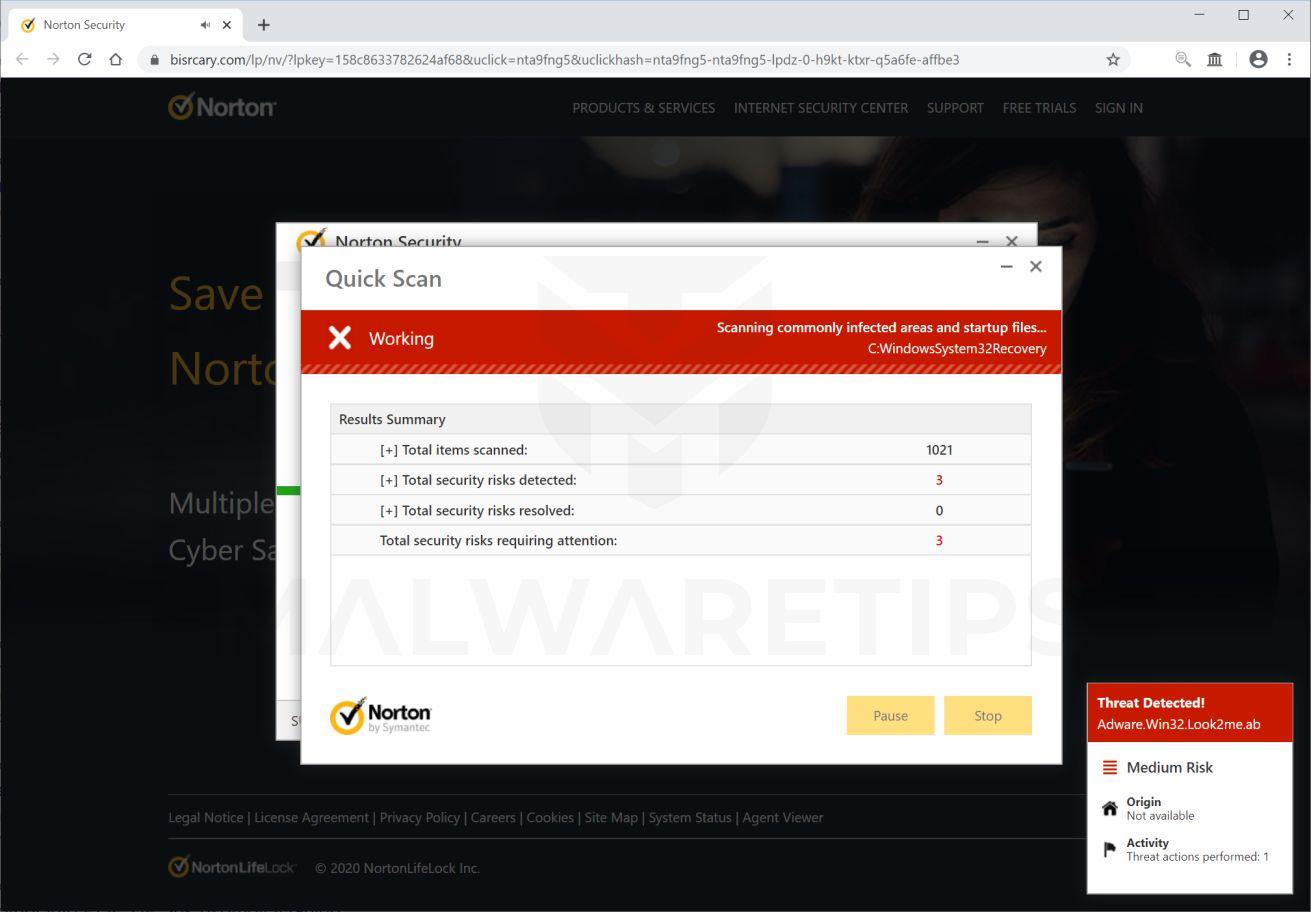This screenshot has height=912, width=1311.
Task: Click the C:WindowsSystem32Recovery scan path
Action: 957,349
